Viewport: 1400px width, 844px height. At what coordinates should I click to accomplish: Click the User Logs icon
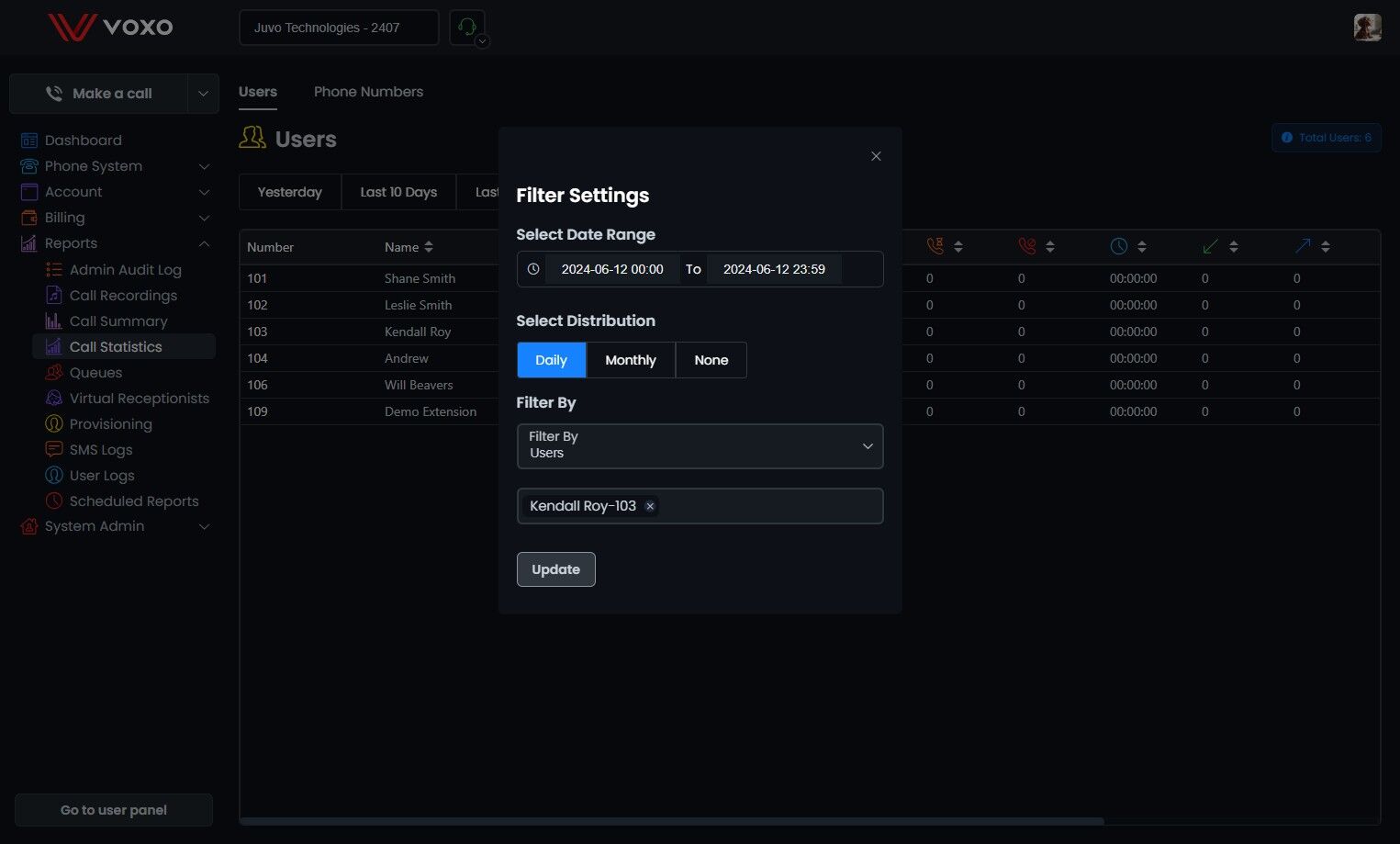pyautogui.click(x=54, y=476)
